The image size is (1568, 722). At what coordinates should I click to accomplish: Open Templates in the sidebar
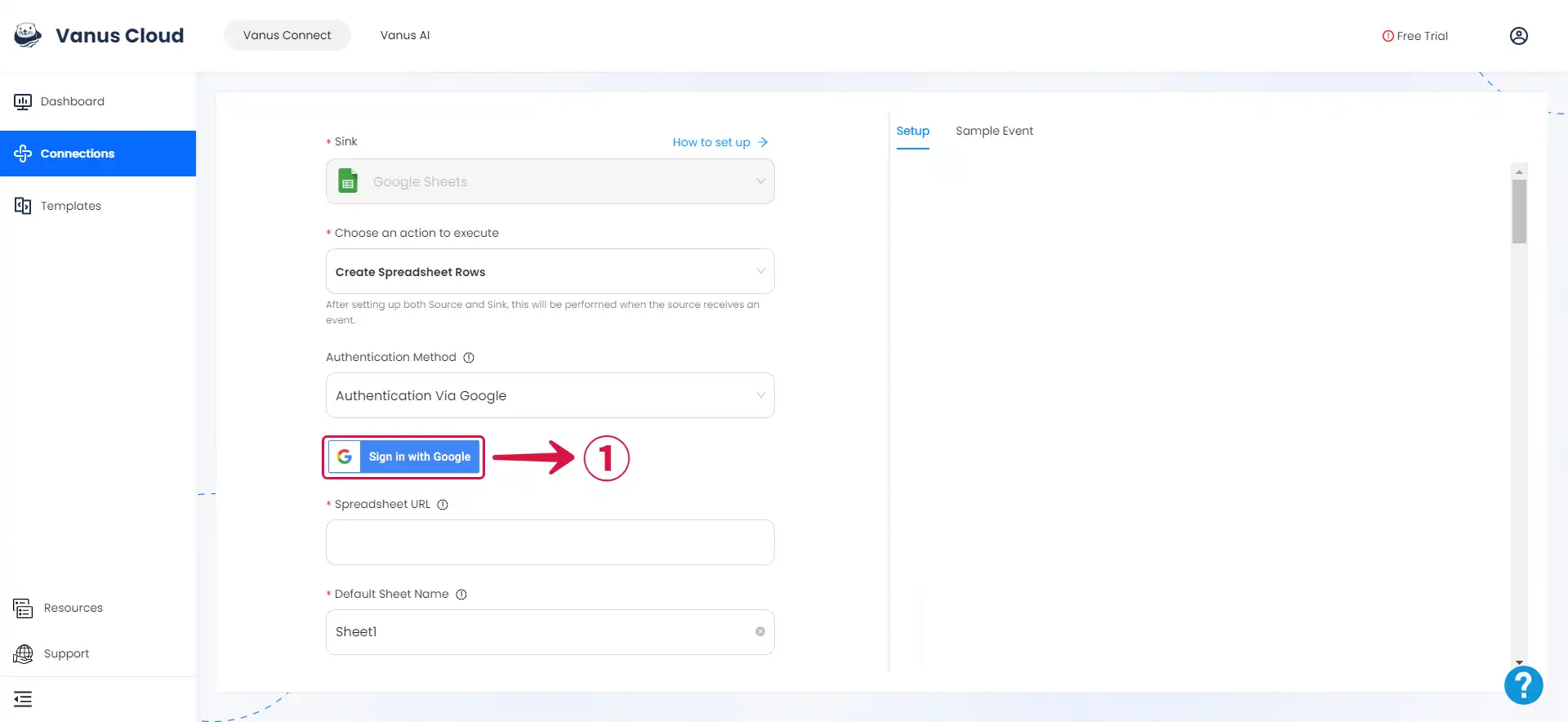[98, 206]
